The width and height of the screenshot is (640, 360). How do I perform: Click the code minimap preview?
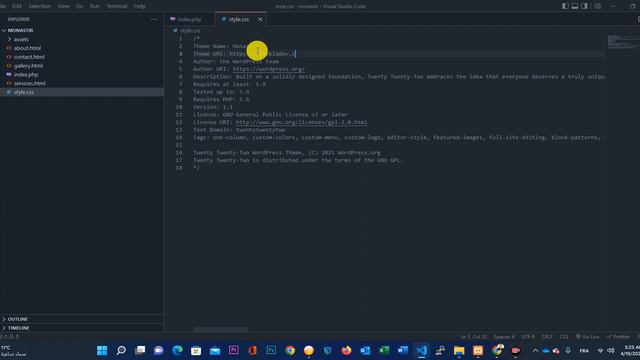click(x=623, y=42)
